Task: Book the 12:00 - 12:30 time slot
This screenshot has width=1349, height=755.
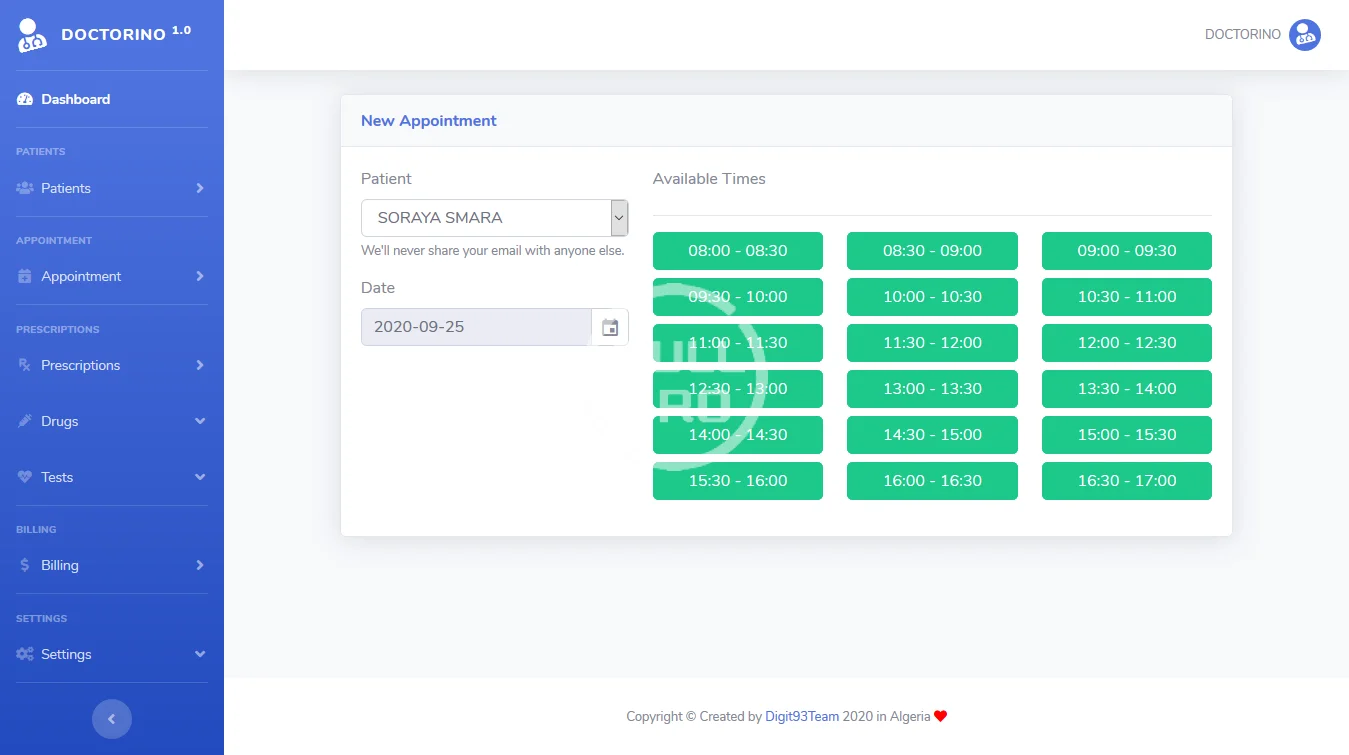Action: pos(1126,343)
